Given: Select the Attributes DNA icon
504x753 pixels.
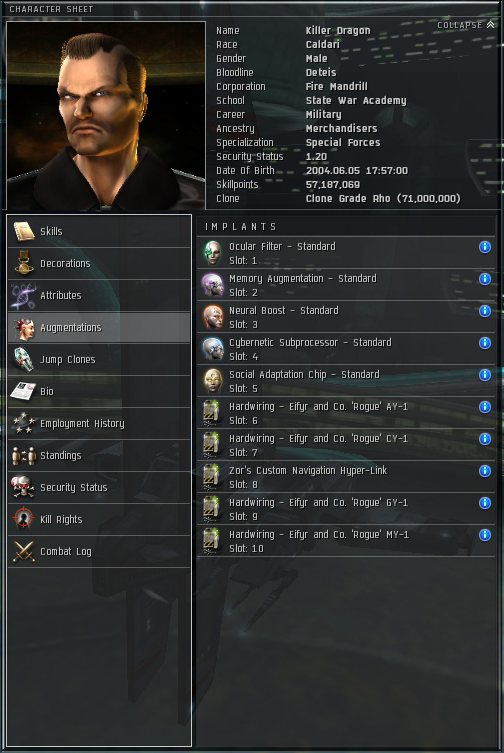Looking at the screenshot, I should (24, 295).
